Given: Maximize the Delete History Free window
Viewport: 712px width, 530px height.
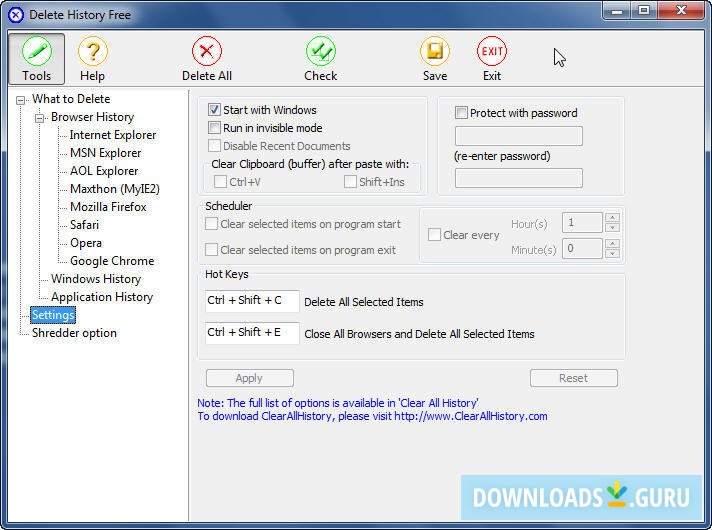Looking at the screenshot, I should coord(644,10).
